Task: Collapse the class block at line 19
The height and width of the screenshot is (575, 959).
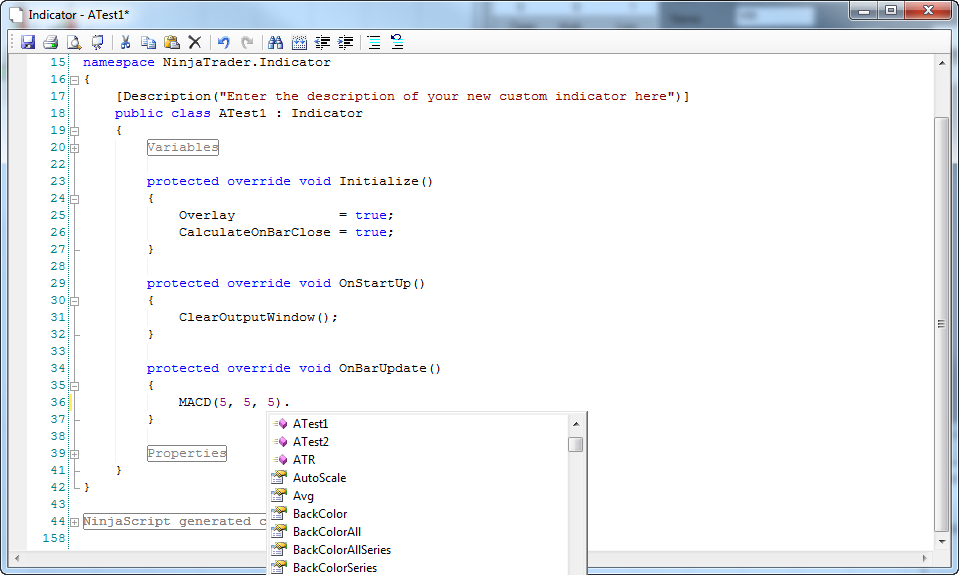Action: [x=75, y=131]
